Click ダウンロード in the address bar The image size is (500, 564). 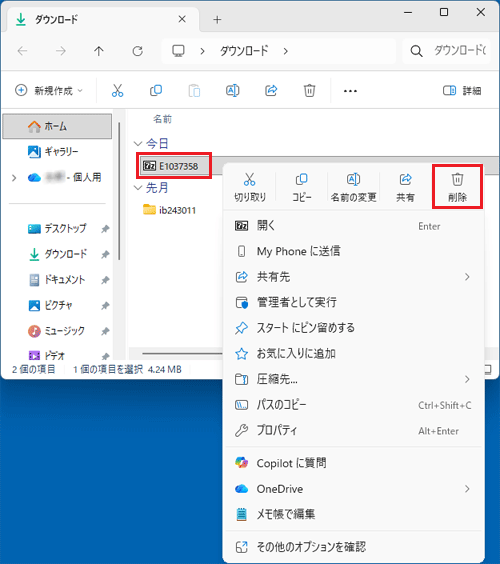tap(244, 51)
